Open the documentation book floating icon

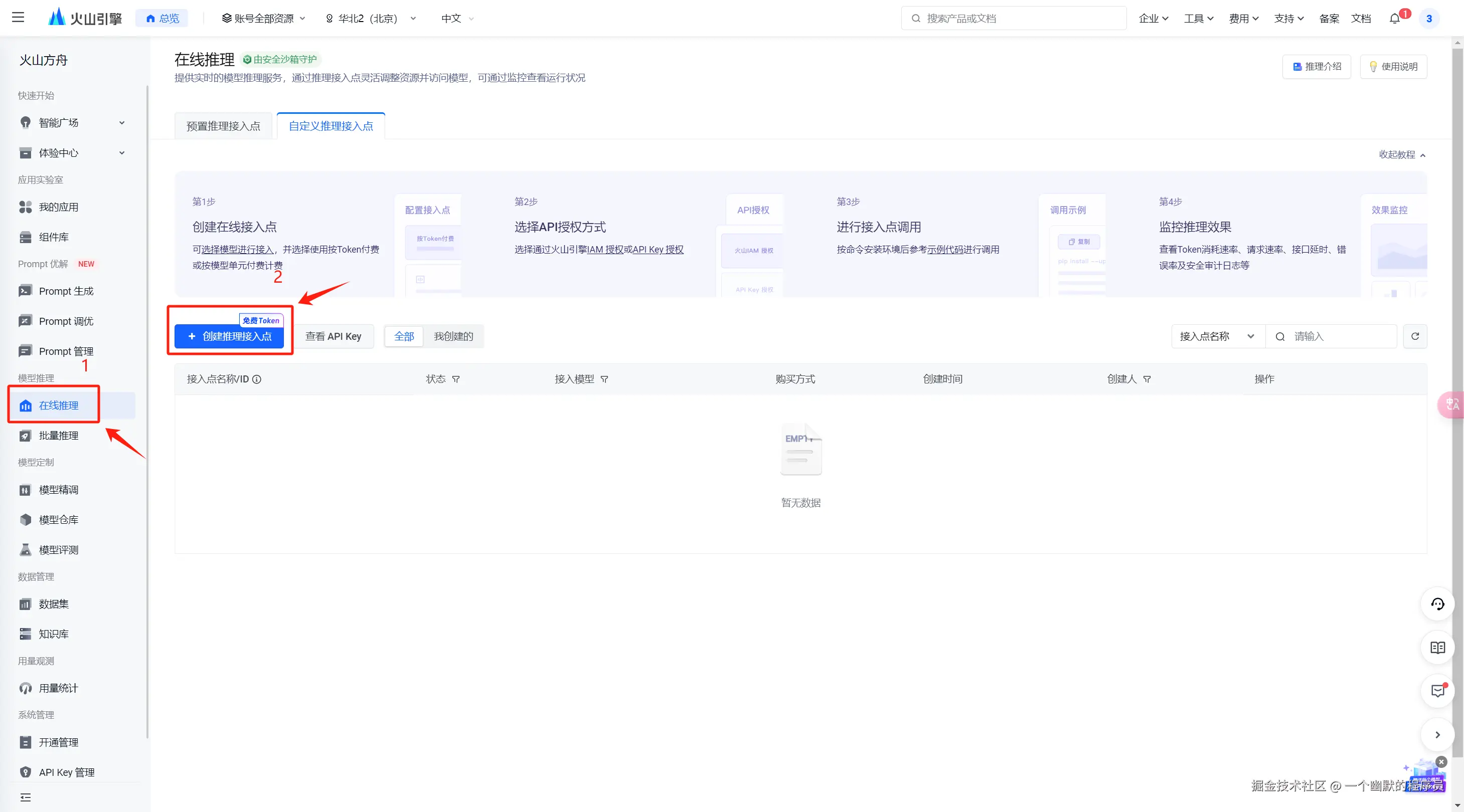pyautogui.click(x=1437, y=647)
